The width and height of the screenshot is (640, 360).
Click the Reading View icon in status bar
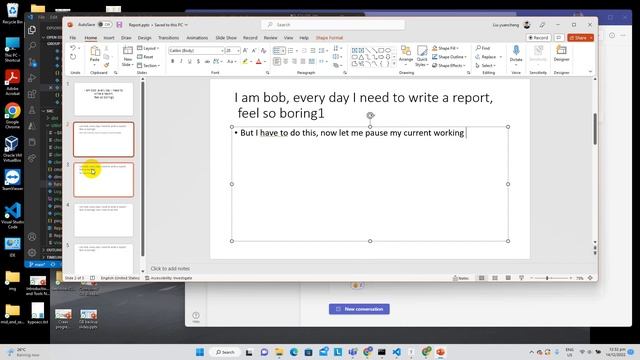(x=508, y=278)
